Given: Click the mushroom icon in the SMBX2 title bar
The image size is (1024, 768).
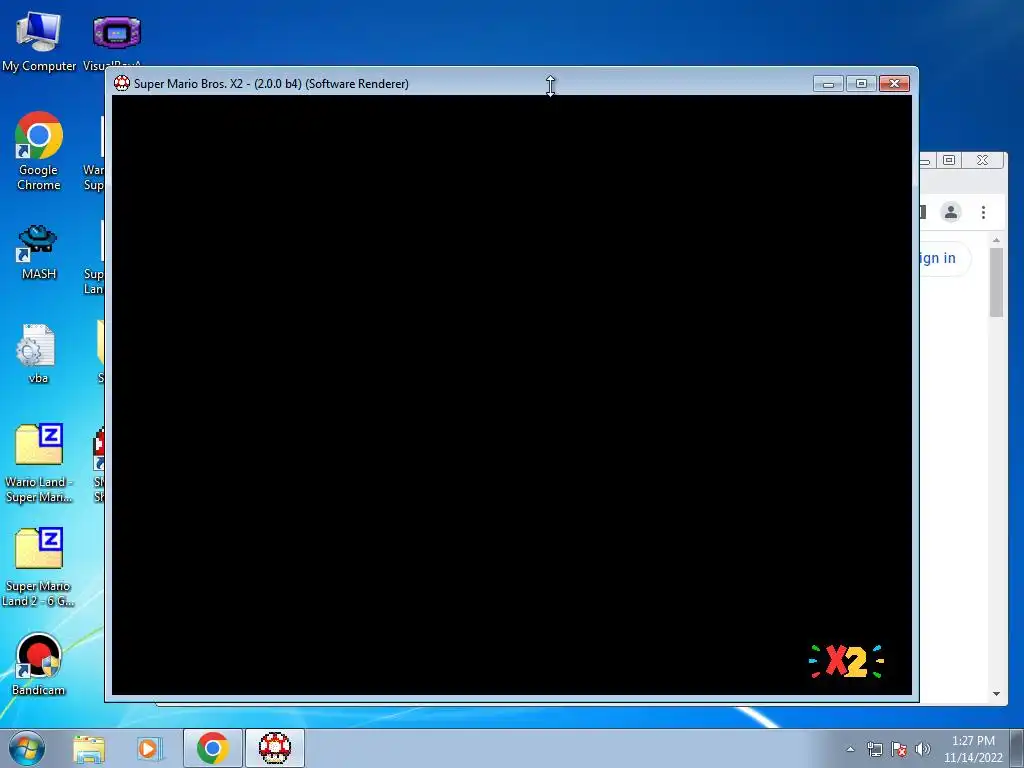Looking at the screenshot, I should [121, 84].
